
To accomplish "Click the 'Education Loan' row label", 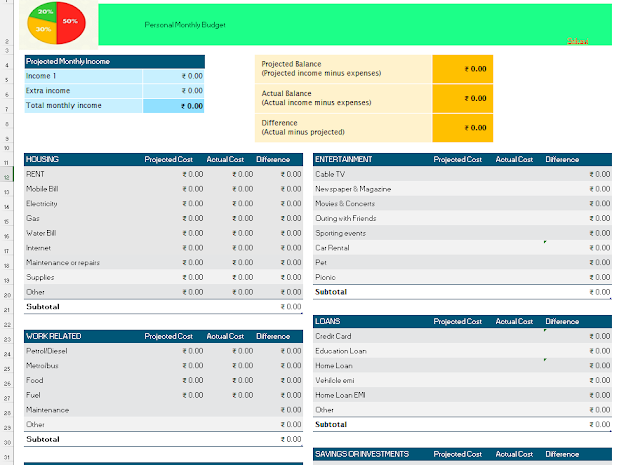I will click(341, 351).
